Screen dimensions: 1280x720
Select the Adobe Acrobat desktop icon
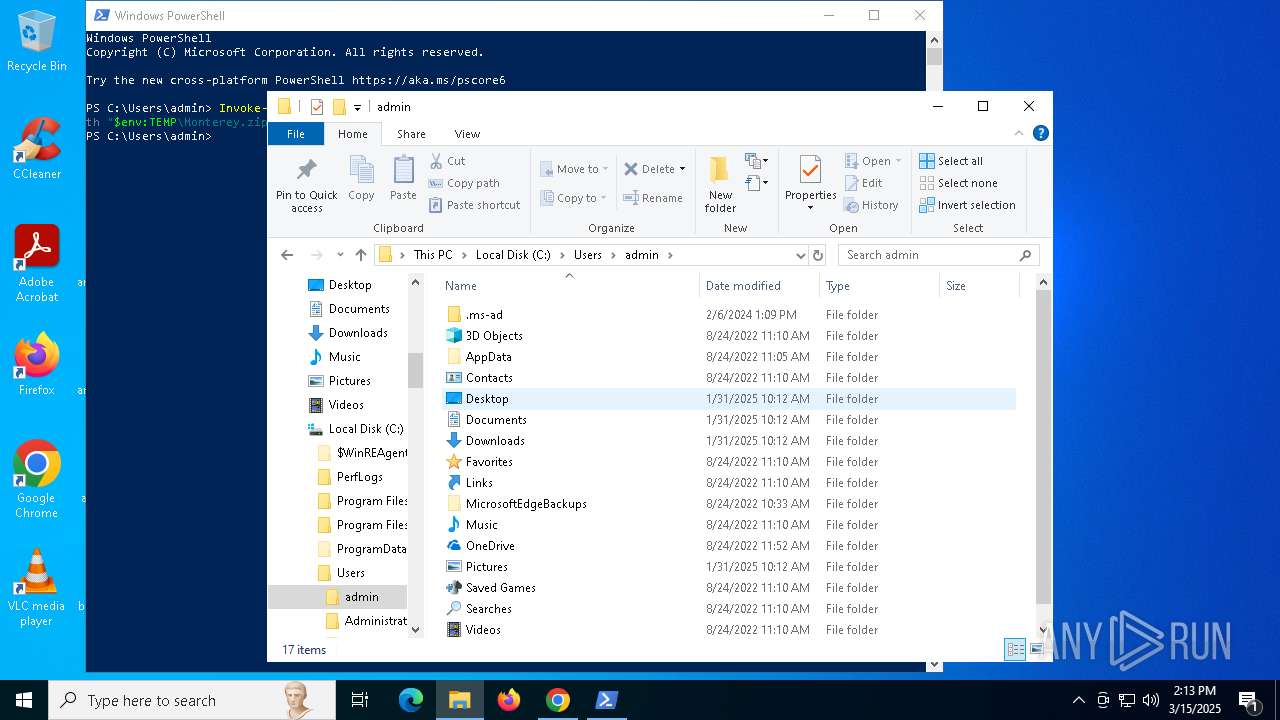pyautogui.click(x=37, y=264)
